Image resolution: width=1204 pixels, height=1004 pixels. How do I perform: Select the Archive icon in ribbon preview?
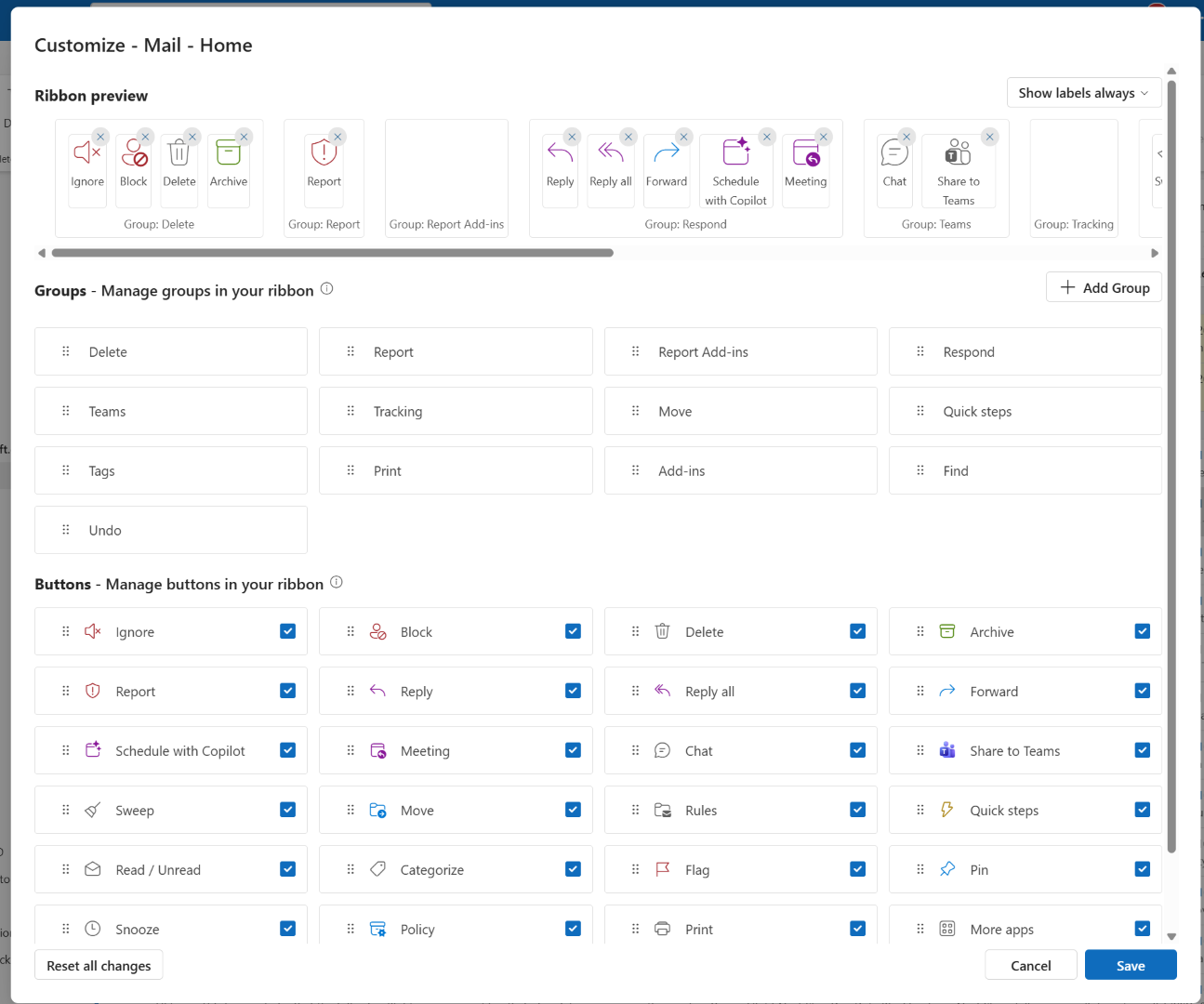228,152
